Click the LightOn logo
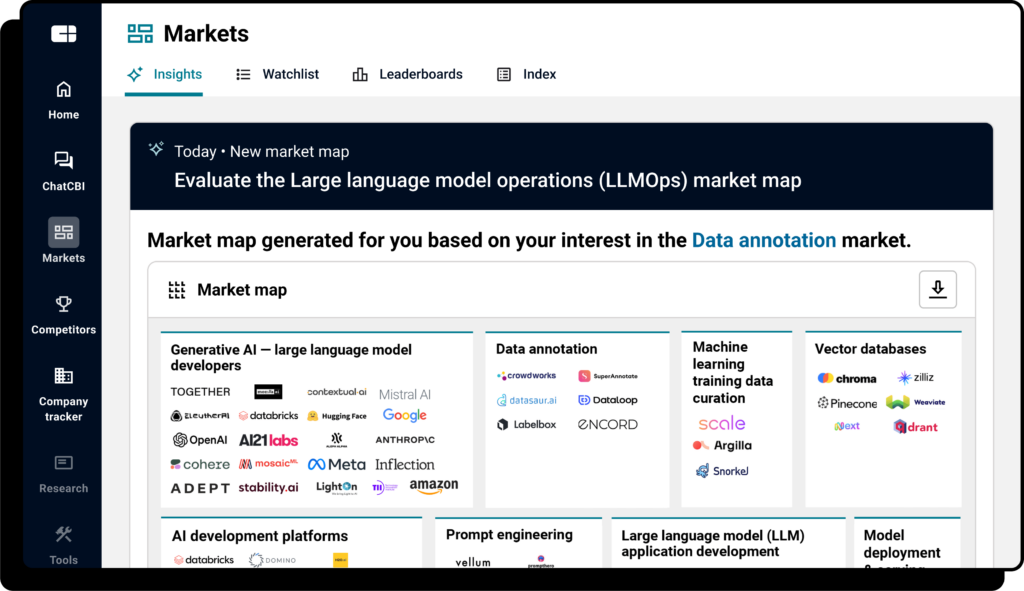The width and height of the screenshot is (1024, 591). pyautogui.click(x=336, y=487)
